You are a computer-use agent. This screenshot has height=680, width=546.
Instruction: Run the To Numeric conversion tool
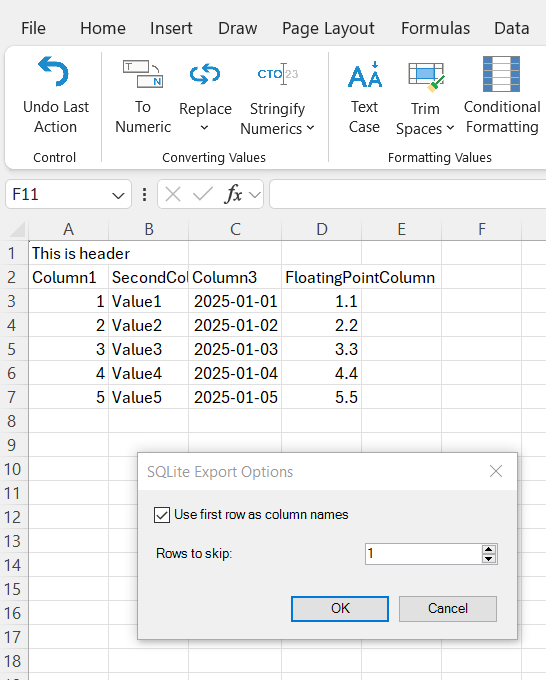tap(143, 98)
